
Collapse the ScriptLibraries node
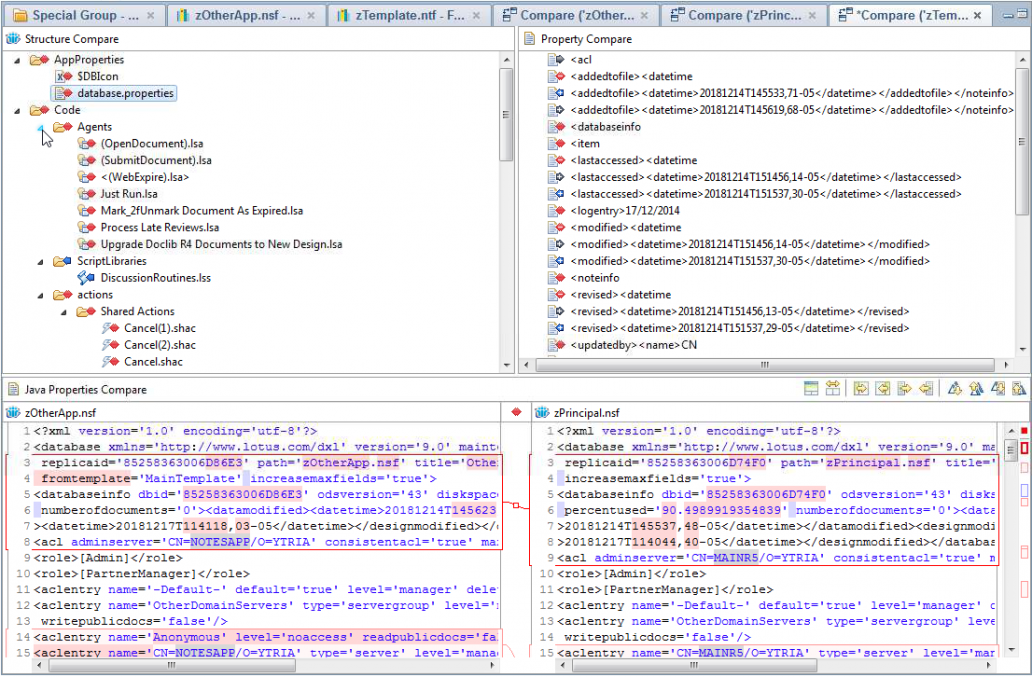[x=41, y=262]
